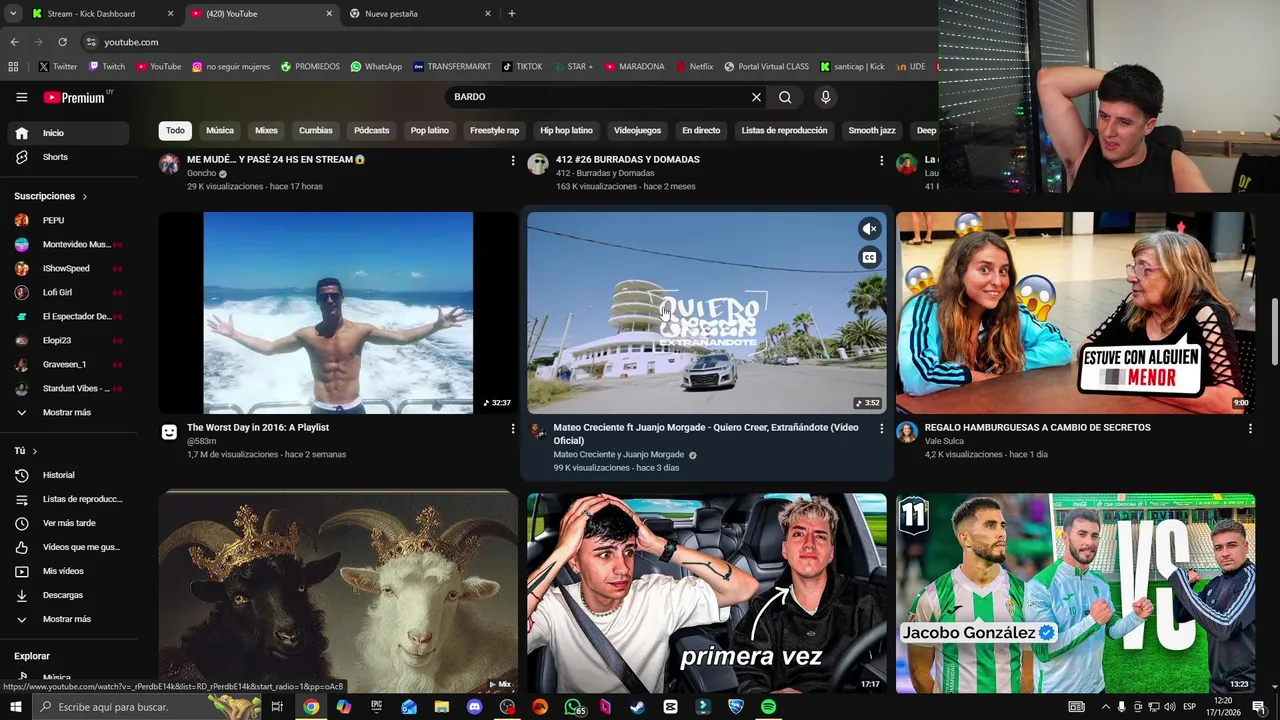Open options menu for 412 #26 video
Image resolution: width=1280 pixels, height=720 pixels.
click(x=881, y=160)
